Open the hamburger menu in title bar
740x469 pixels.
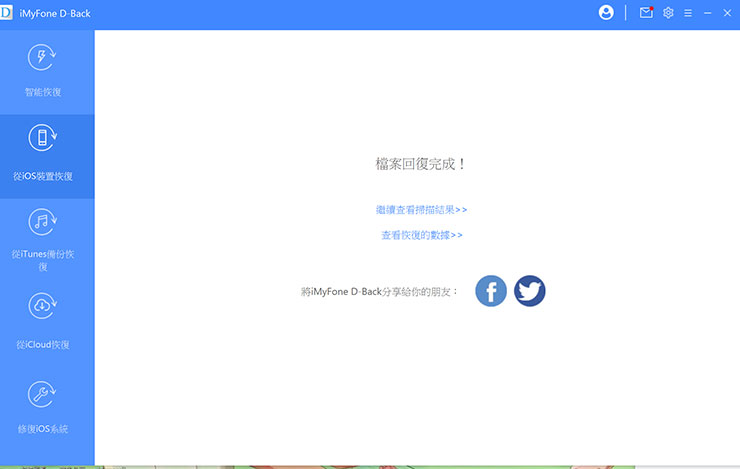click(x=688, y=13)
